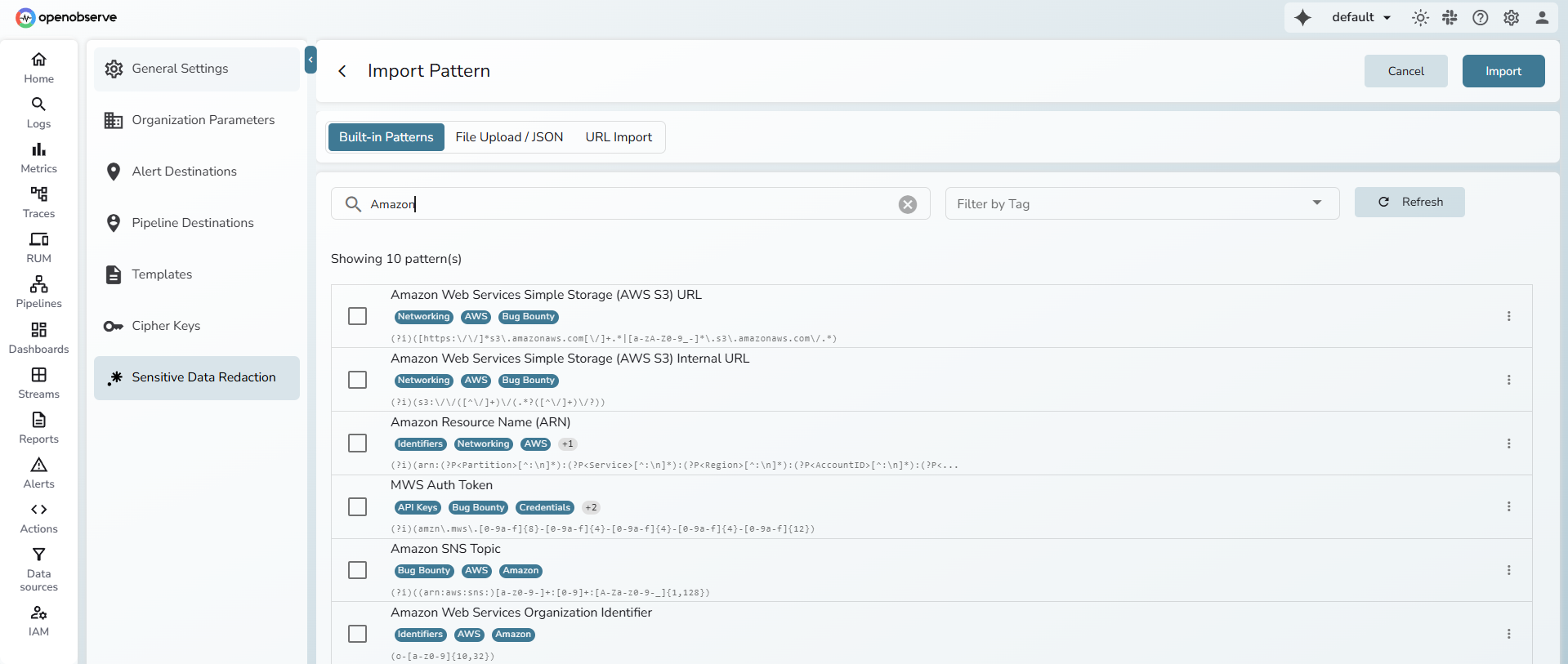This screenshot has height=664, width=1568.
Task: Open the AI assistant sparkle icon
Action: [1302, 17]
